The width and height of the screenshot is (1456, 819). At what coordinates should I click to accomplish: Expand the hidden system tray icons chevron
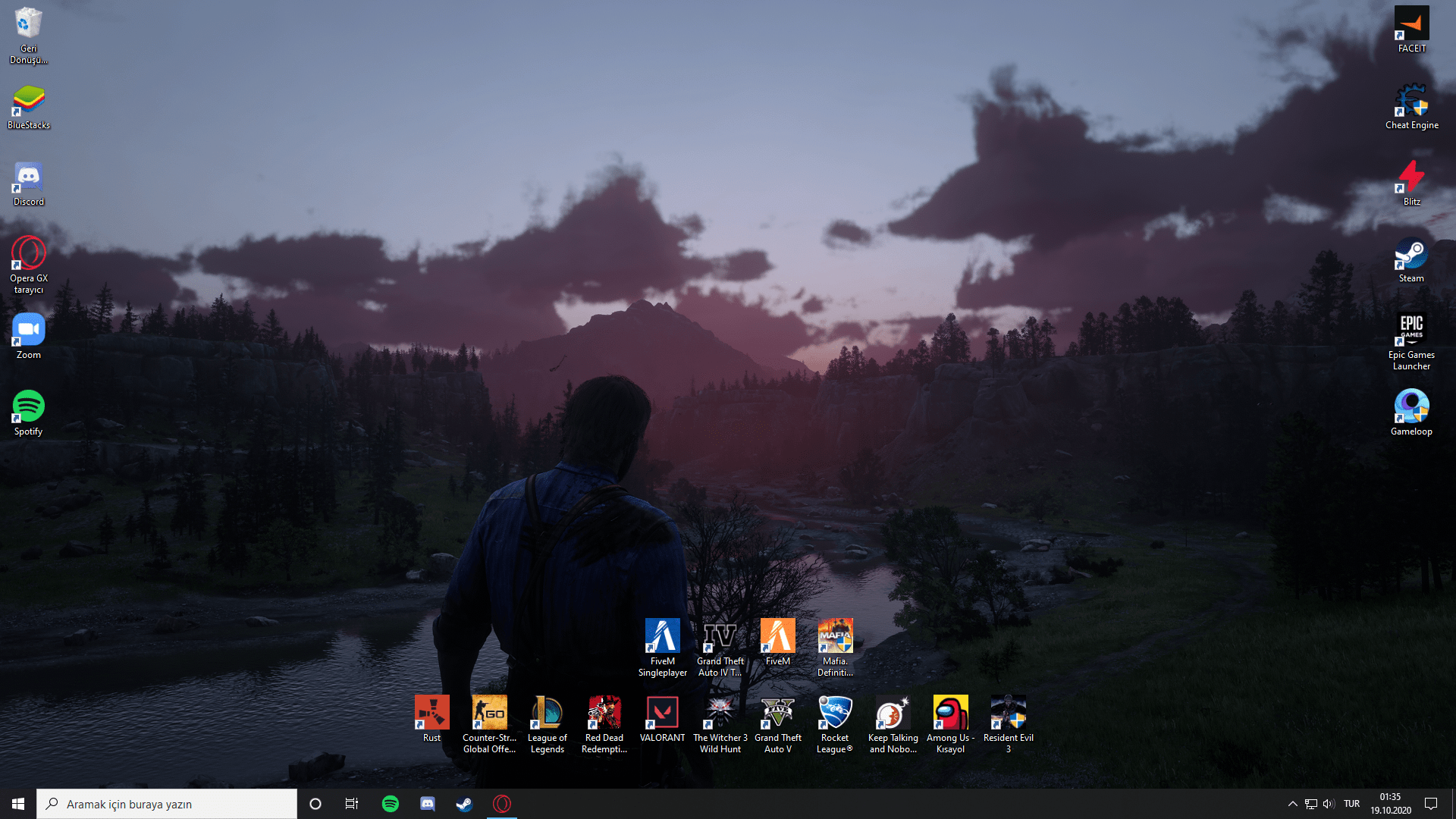click(1292, 804)
